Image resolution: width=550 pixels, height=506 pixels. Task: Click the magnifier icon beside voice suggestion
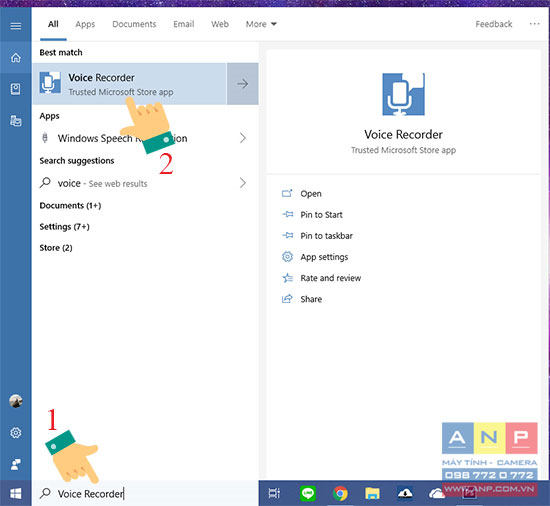(x=45, y=183)
